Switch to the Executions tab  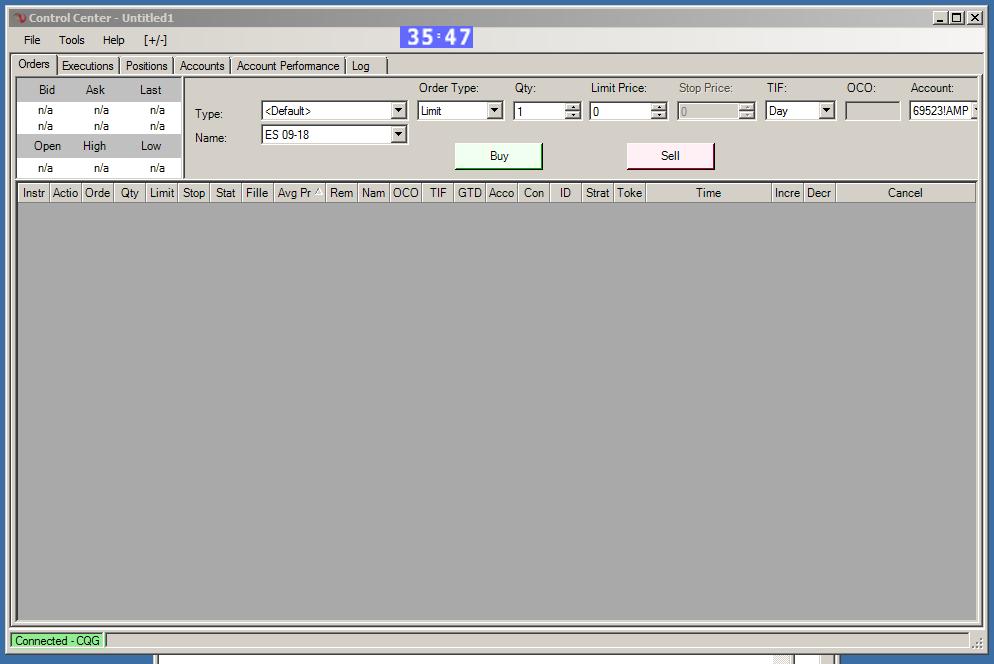point(87,66)
